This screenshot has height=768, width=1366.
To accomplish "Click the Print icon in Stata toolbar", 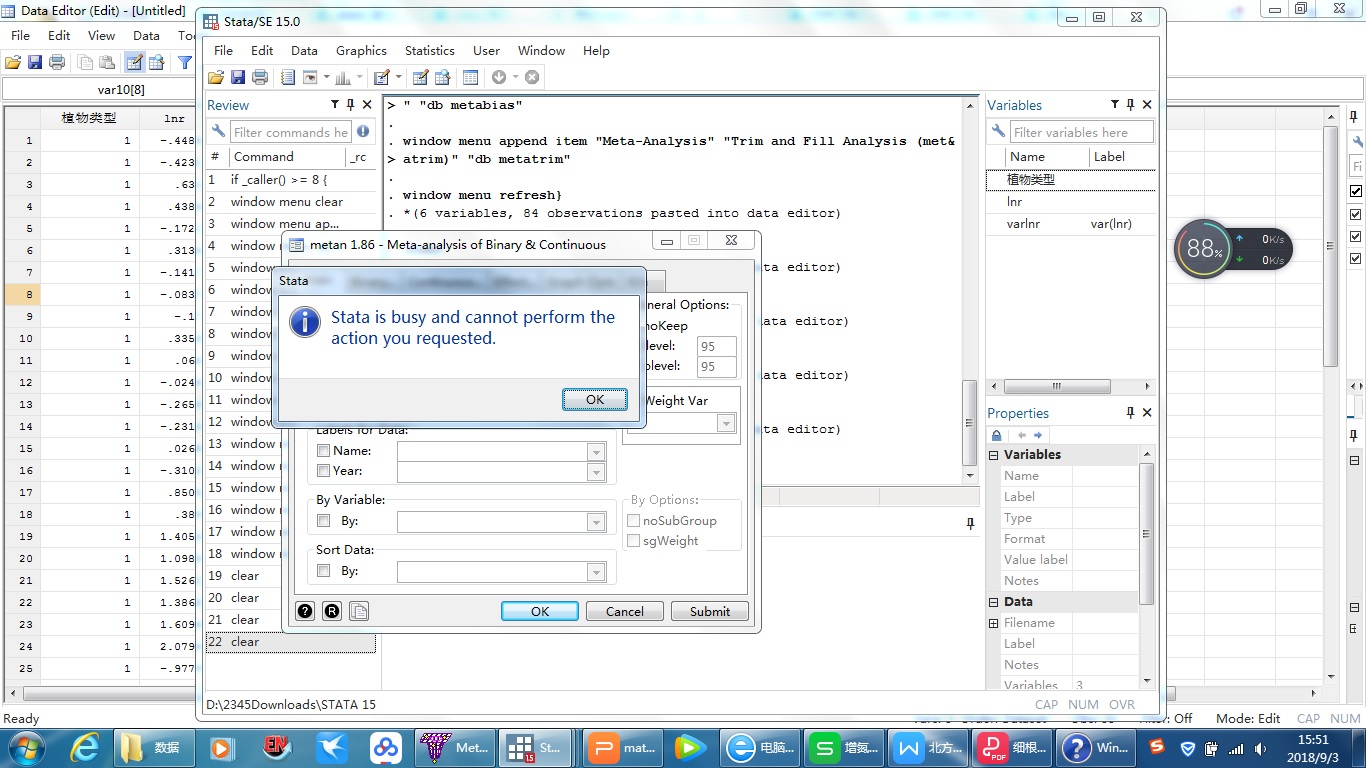I will tap(260, 77).
